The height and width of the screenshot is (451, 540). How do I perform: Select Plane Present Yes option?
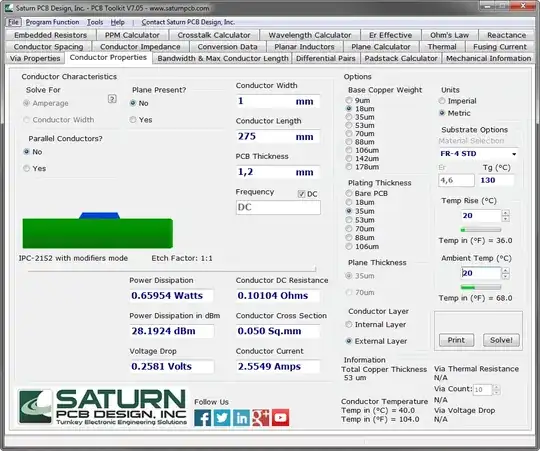coord(133,120)
